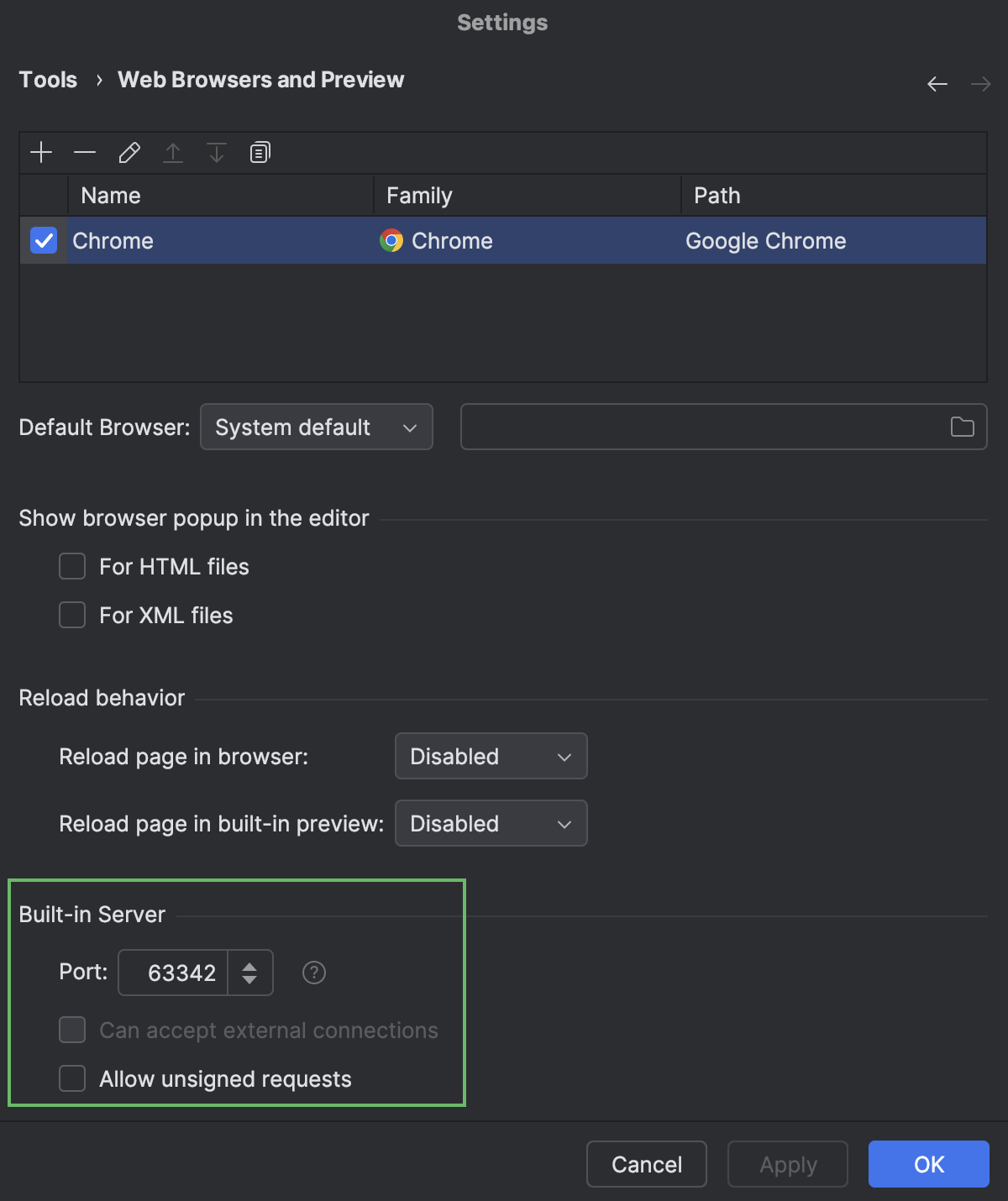This screenshot has height=1201, width=1008.
Task: Enable browser popup for HTML files
Action: [72, 566]
